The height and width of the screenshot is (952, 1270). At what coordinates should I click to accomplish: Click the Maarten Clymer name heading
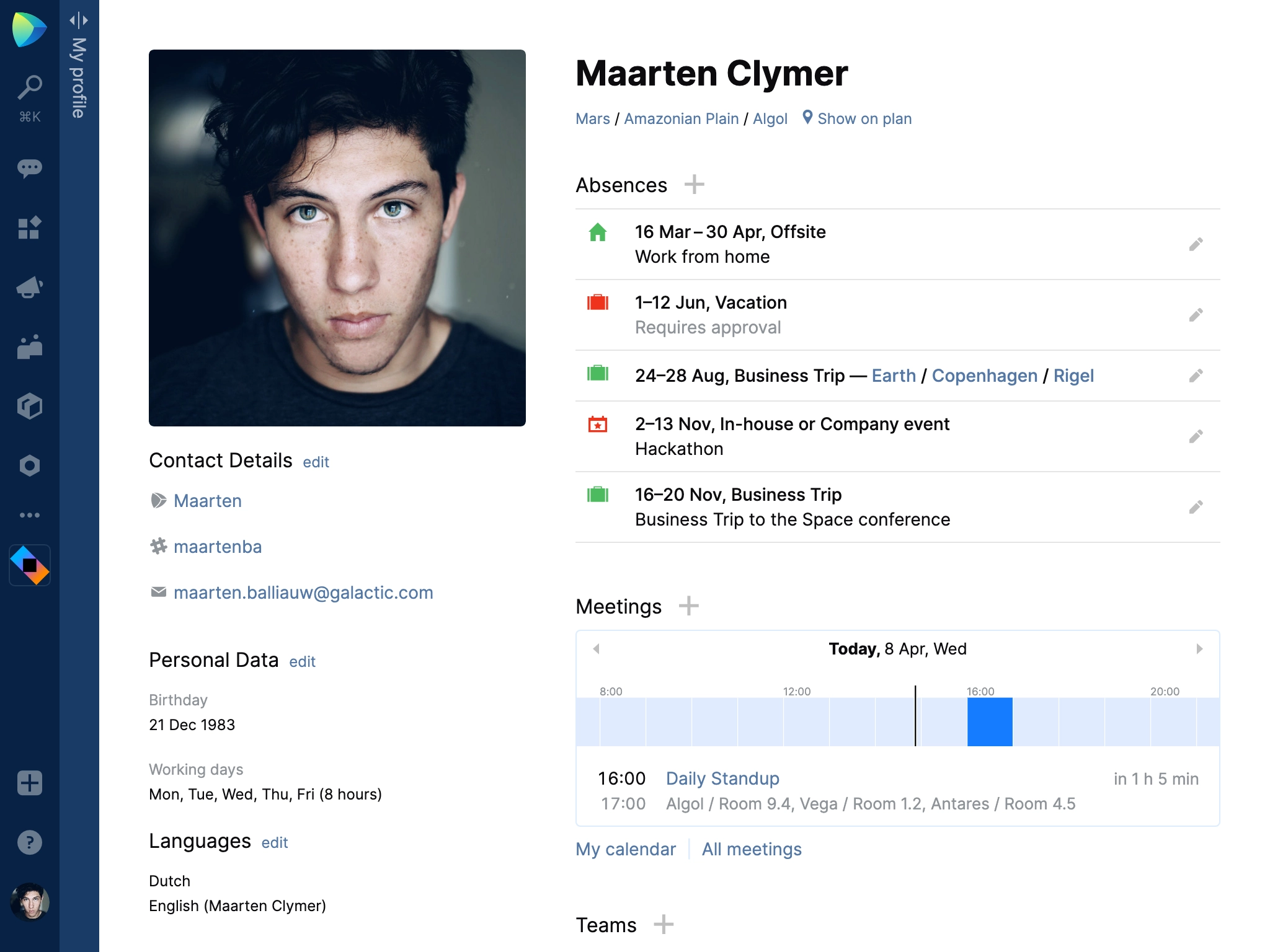(711, 73)
